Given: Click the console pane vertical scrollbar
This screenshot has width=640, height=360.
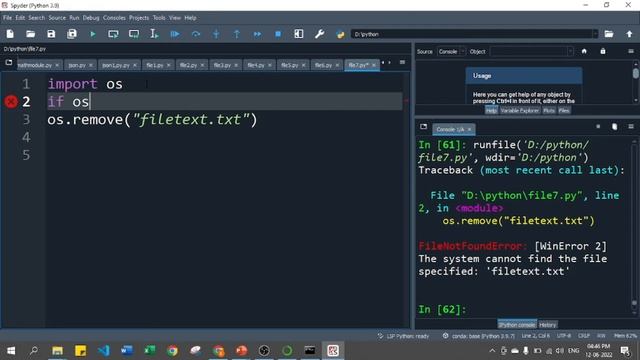Looking at the screenshot, I should (634, 227).
